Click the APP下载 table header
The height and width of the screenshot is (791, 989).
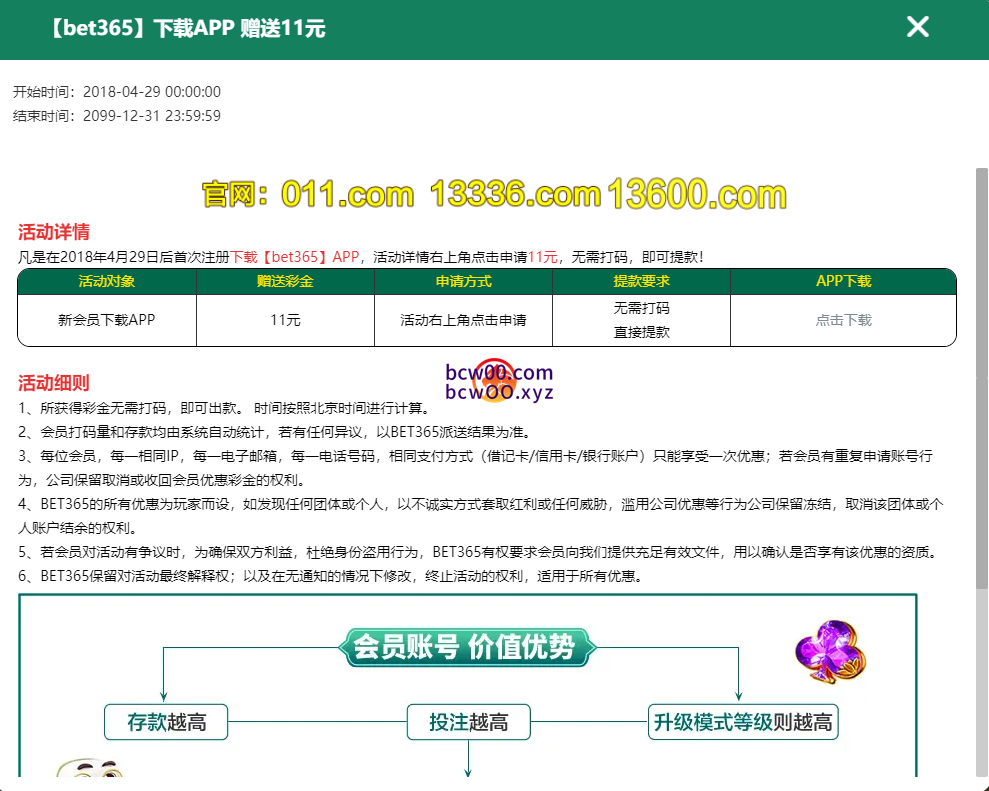pos(843,281)
